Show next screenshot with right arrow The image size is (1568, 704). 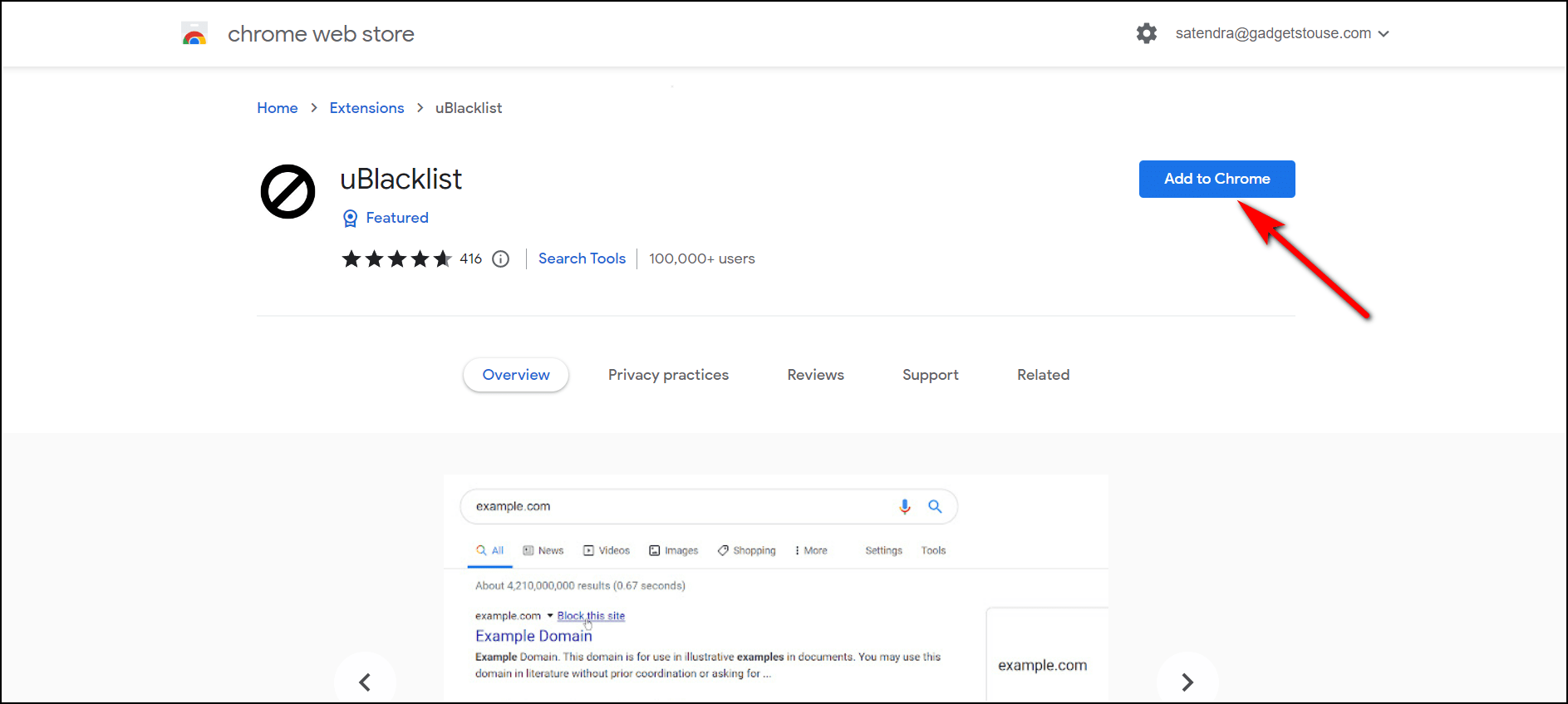click(x=1187, y=682)
